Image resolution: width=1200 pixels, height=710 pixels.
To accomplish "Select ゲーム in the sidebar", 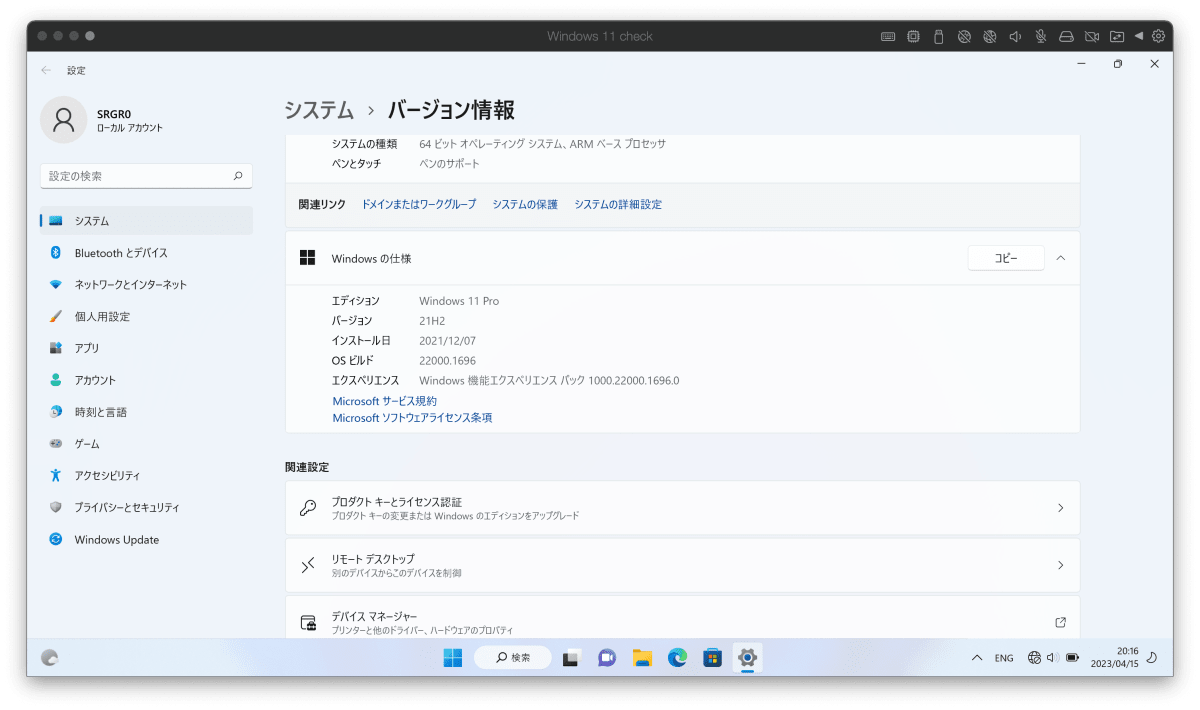I will point(146,444).
